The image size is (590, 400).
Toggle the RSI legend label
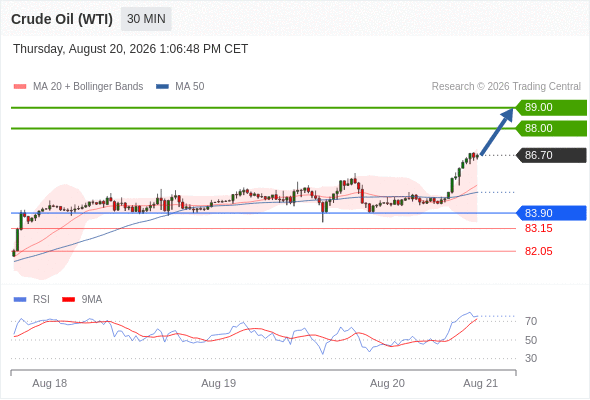coord(41,300)
